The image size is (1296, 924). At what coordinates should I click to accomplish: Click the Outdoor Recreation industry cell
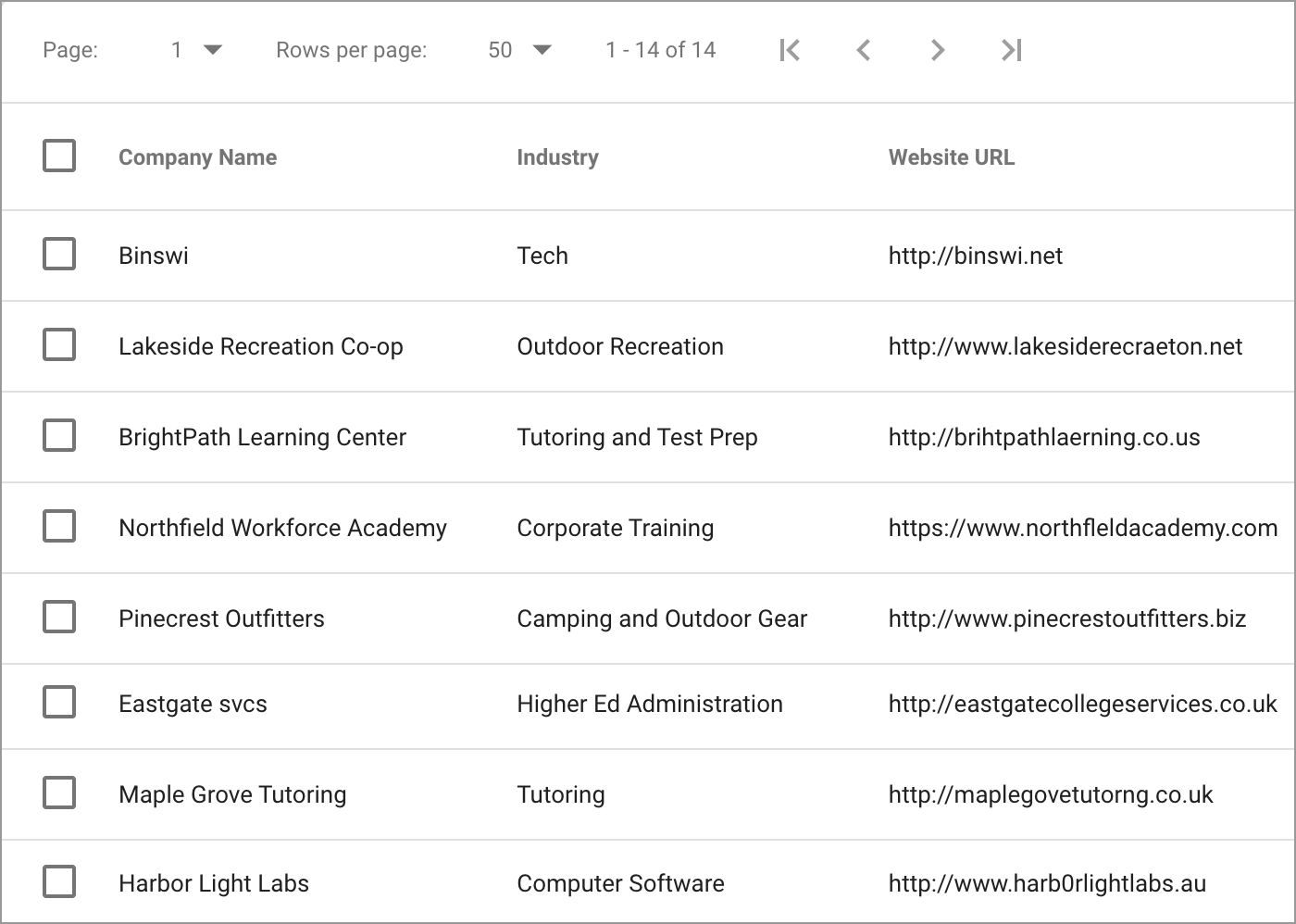[620, 346]
